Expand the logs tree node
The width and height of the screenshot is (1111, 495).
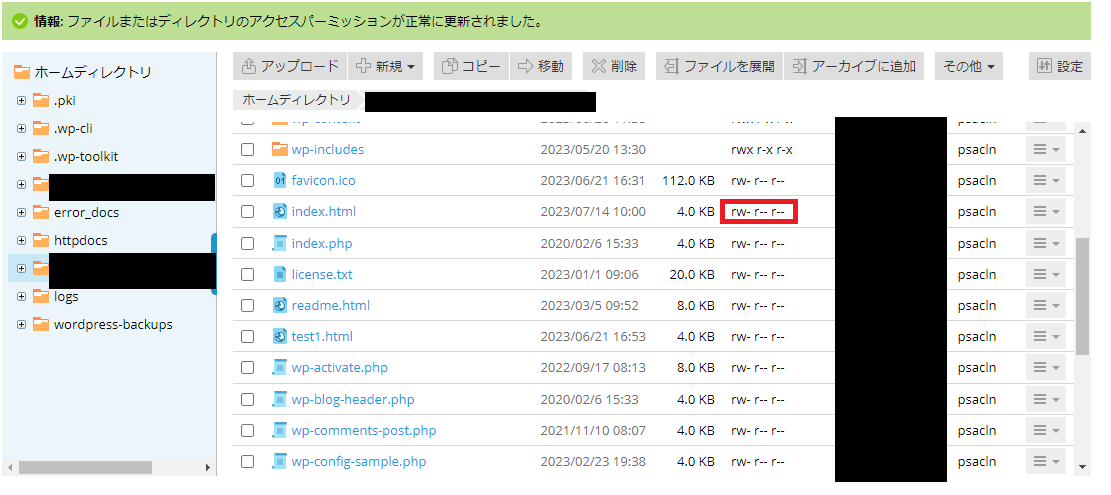coord(21,297)
